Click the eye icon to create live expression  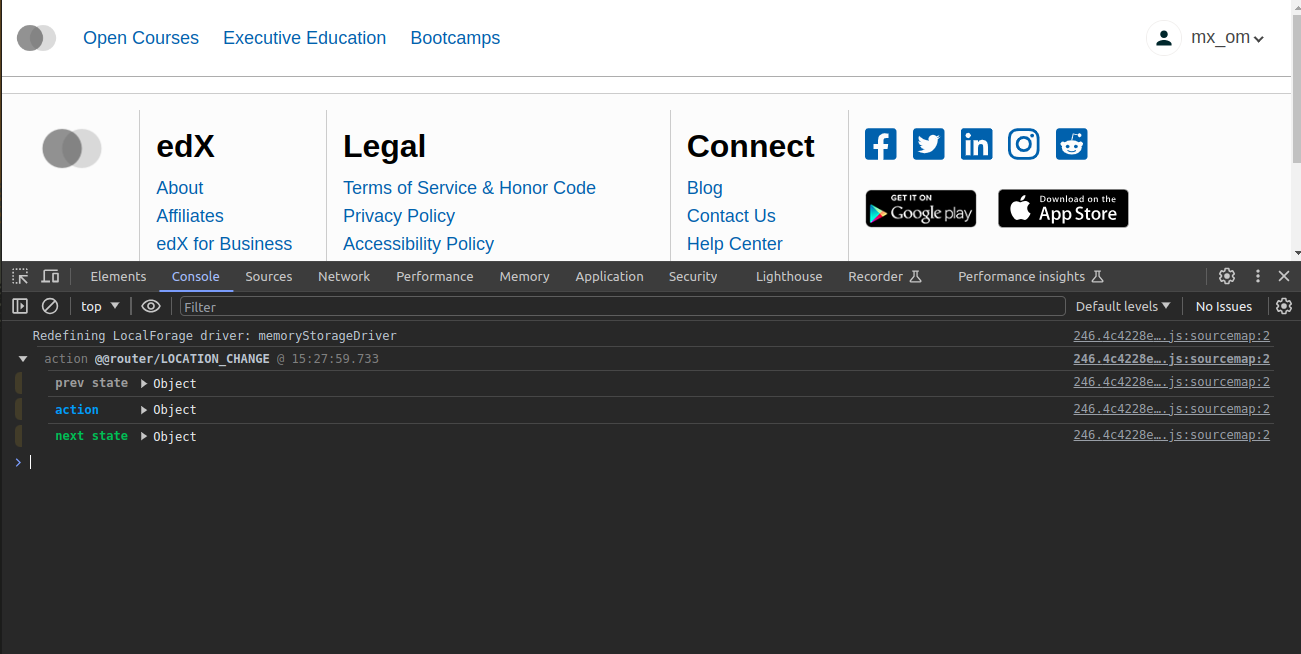[x=151, y=306]
